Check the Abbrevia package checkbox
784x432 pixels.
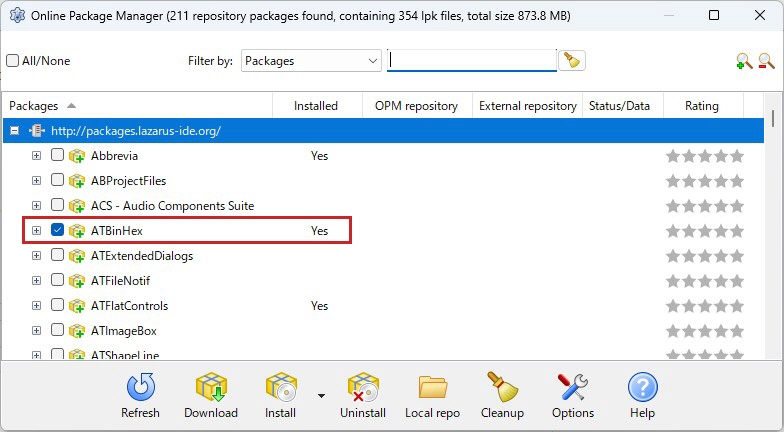(x=58, y=155)
